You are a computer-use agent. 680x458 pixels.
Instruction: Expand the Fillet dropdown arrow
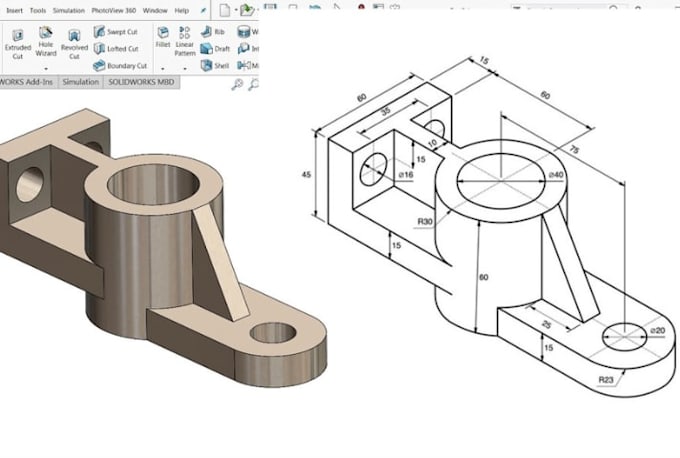(x=163, y=69)
